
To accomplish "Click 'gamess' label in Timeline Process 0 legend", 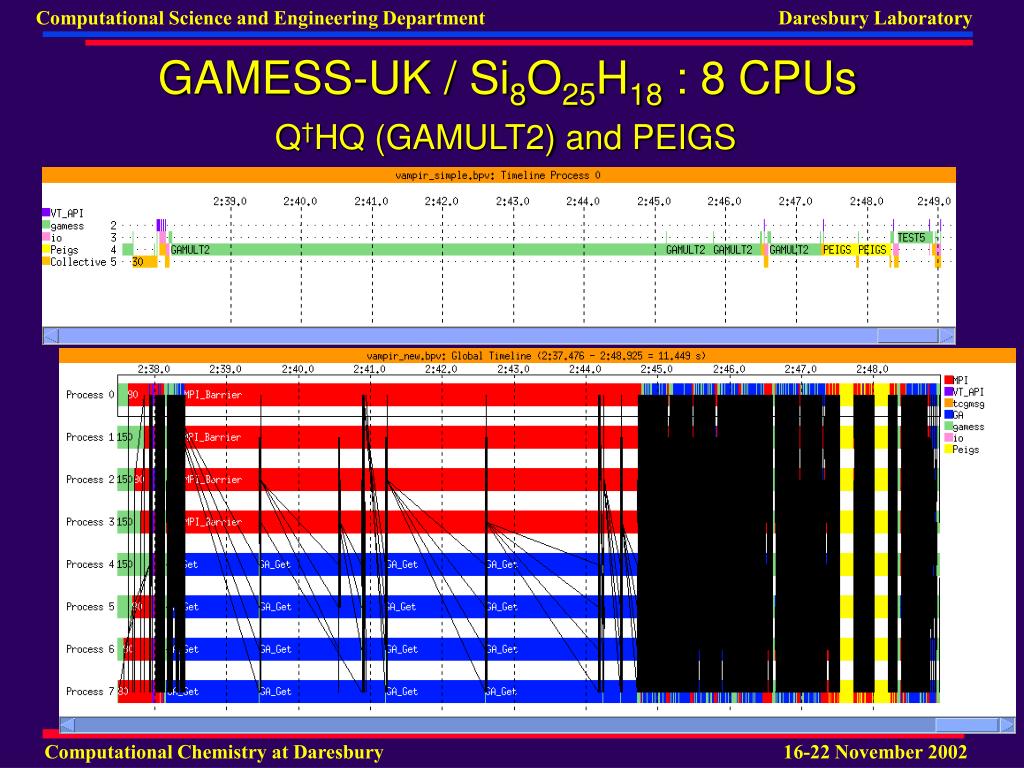I will click(67, 226).
